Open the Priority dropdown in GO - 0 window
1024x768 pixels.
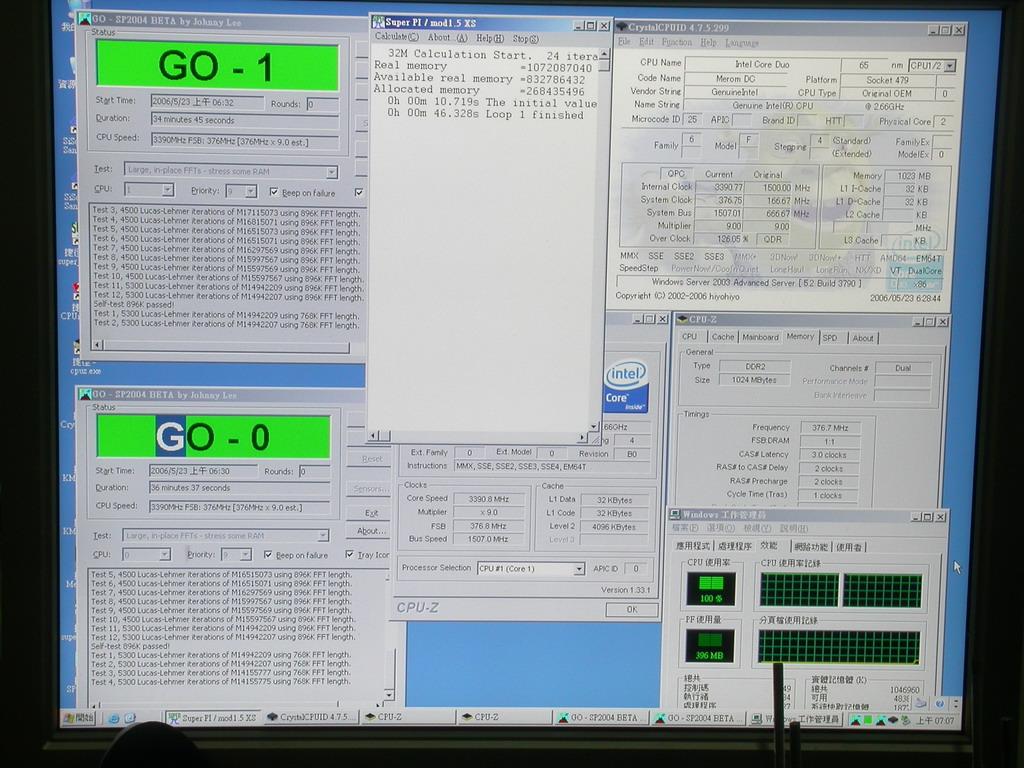(x=246, y=554)
